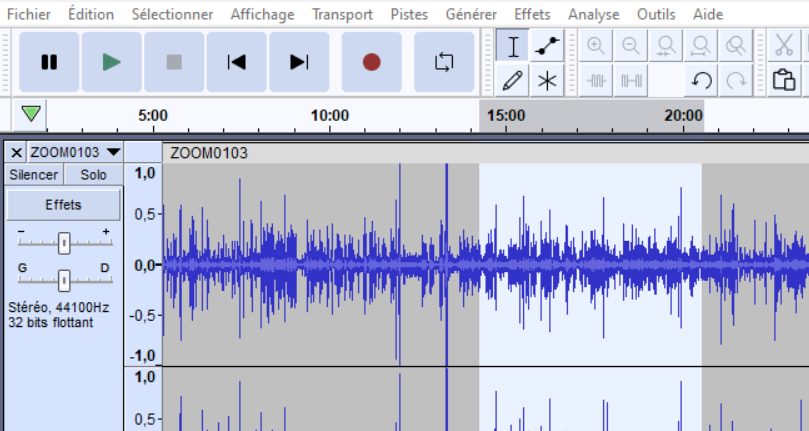The image size is (809, 431).
Task: Click the 20:00 mark on the timeline ruler
Action: click(x=683, y=115)
